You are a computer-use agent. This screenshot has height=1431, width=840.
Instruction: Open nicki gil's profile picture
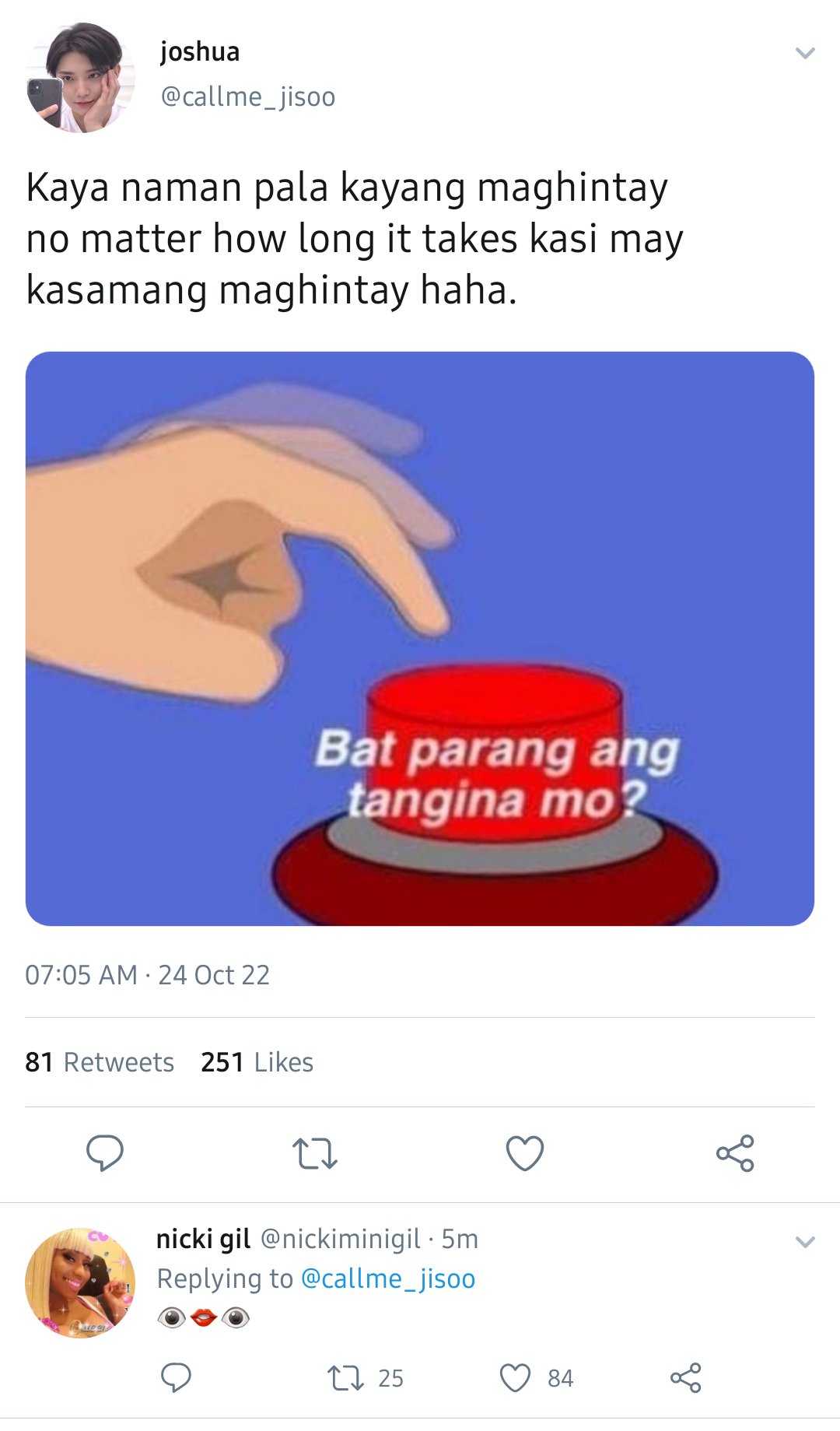click(x=80, y=1283)
